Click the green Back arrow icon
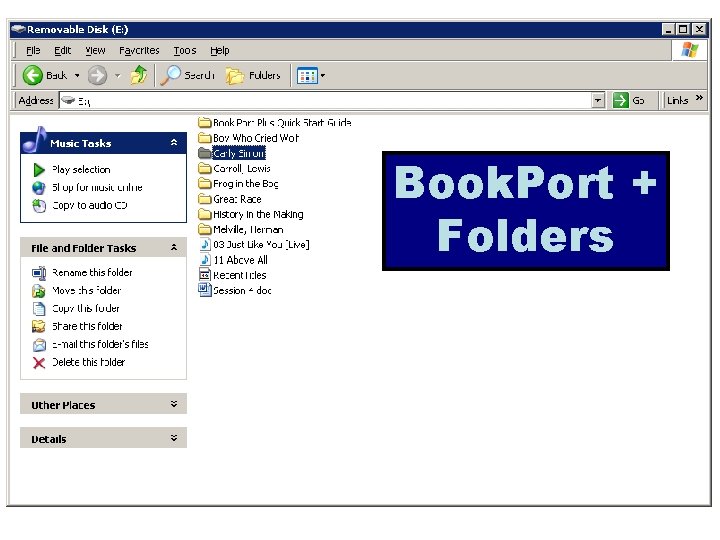The image size is (720, 540). click(x=33, y=75)
